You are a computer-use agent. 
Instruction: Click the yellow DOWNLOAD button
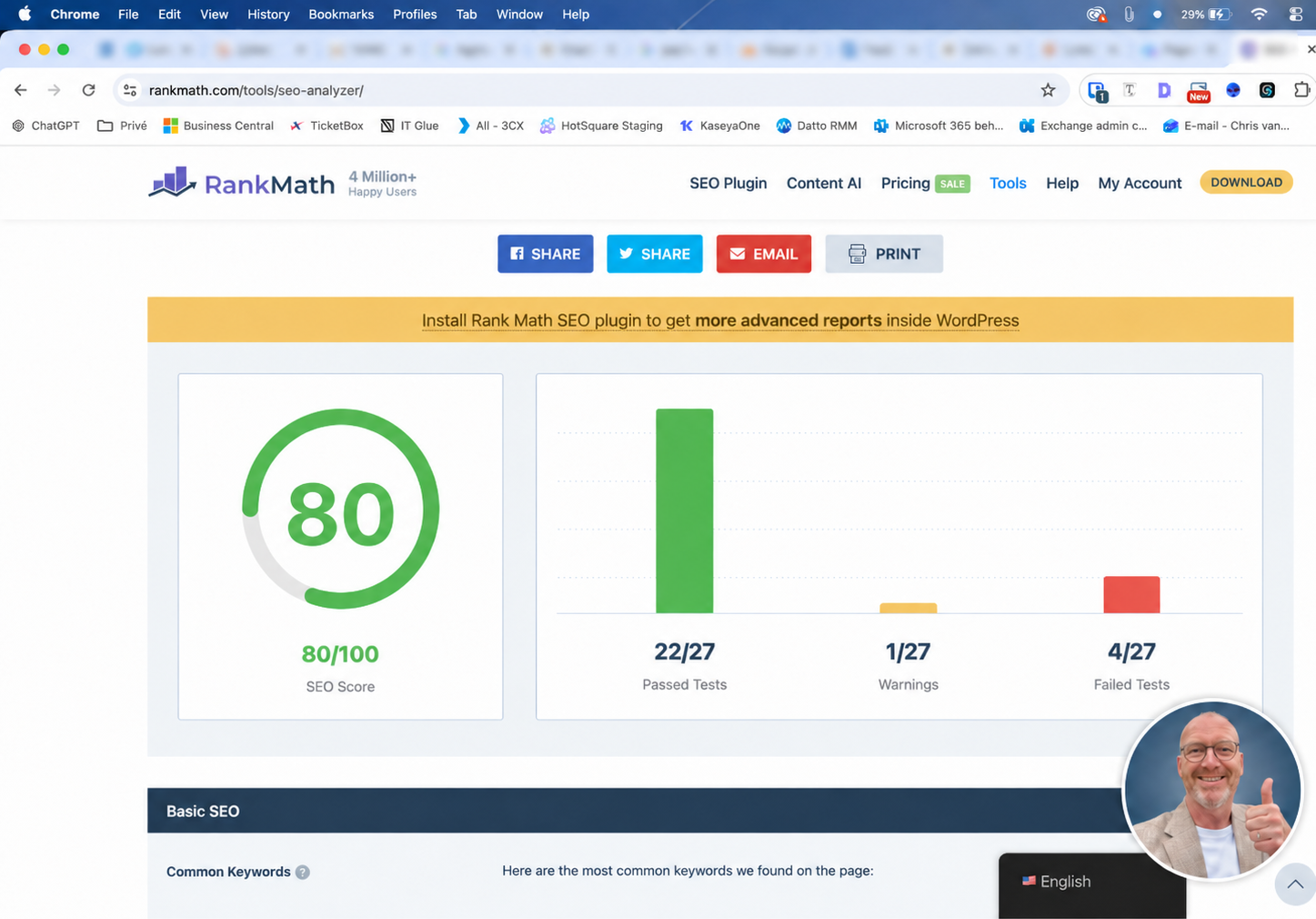tap(1246, 182)
